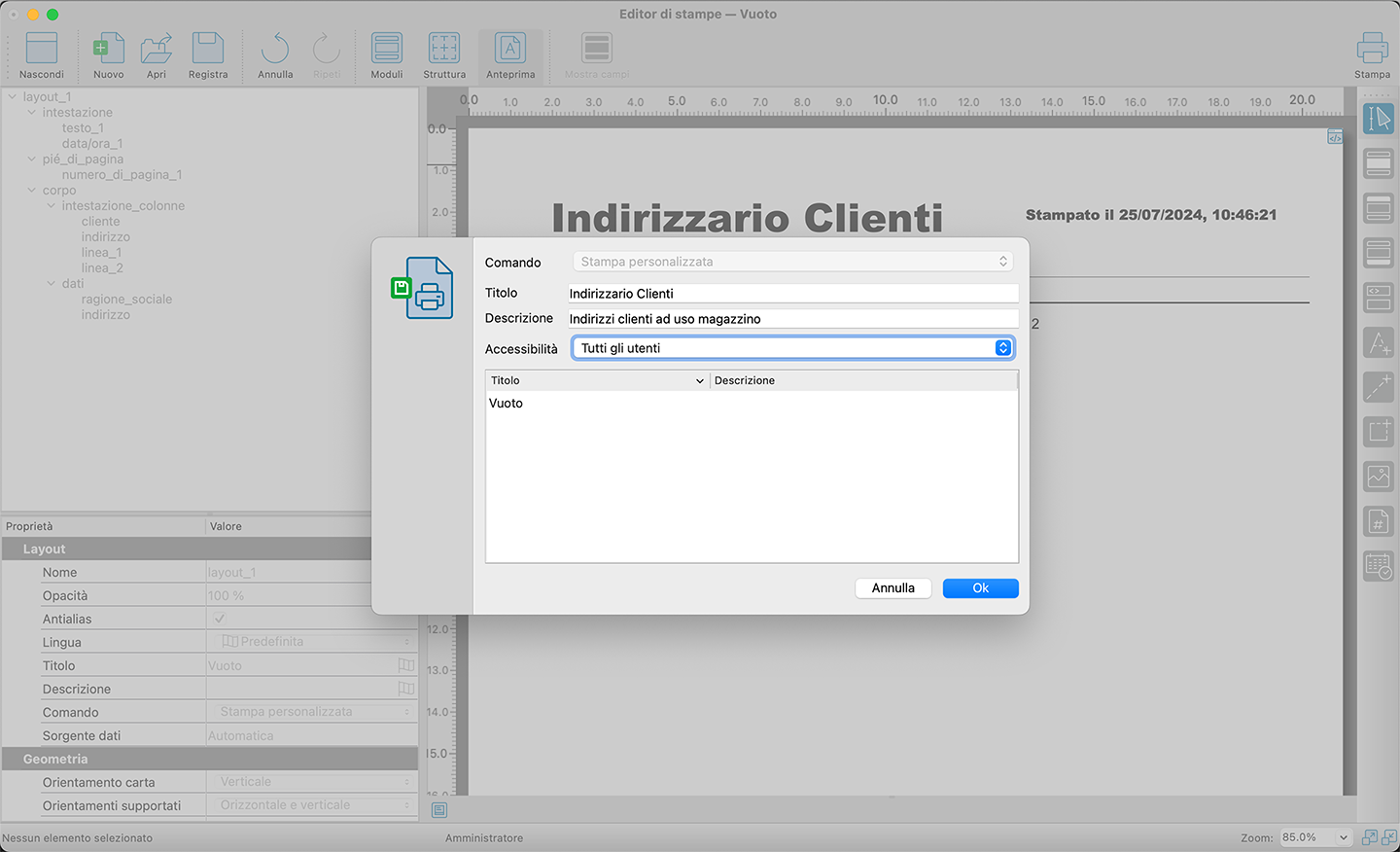Click the Descrizione text field in dialog
The image size is (1400, 852).
pyautogui.click(x=792, y=319)
